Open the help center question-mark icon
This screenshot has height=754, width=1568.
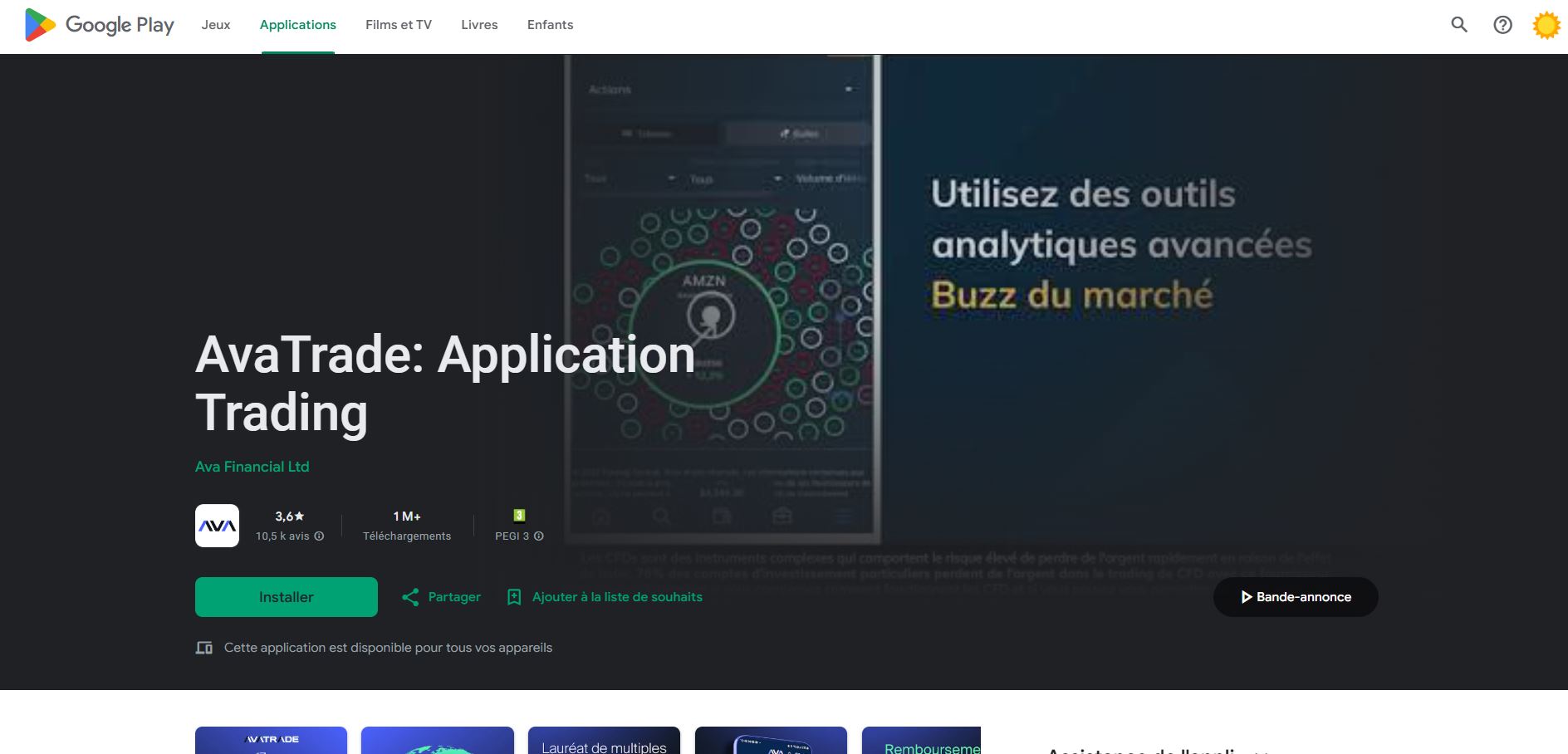(1502, 25)
